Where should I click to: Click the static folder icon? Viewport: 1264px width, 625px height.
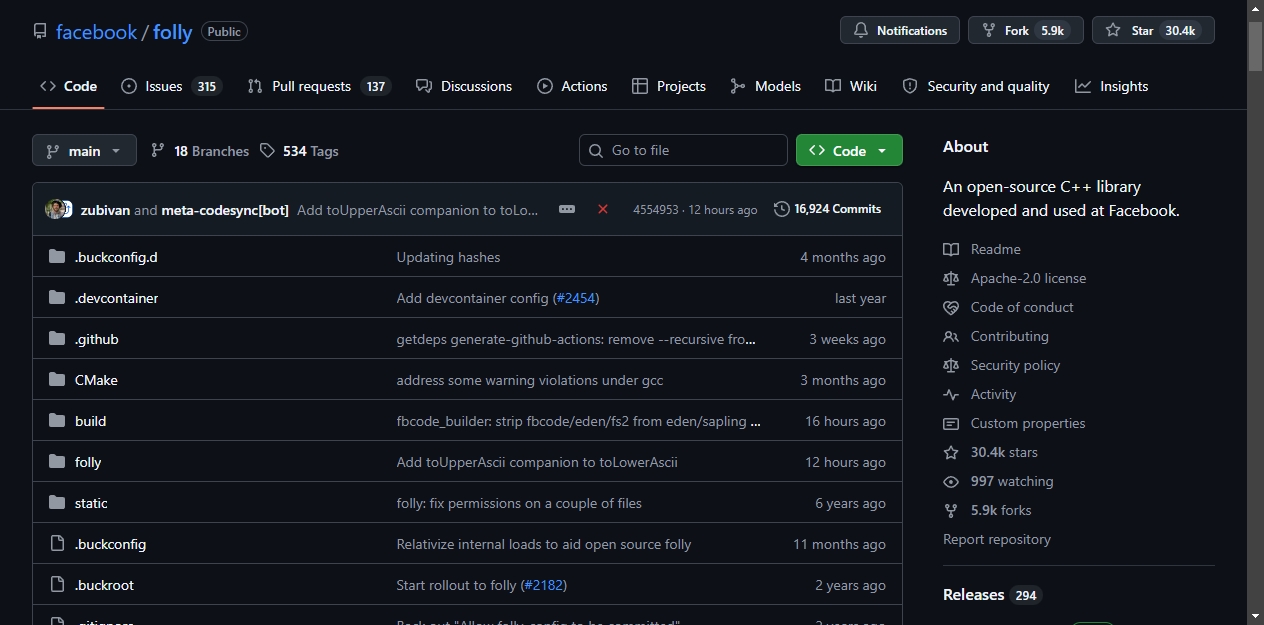pyautogui.click(x=57, y=503)
